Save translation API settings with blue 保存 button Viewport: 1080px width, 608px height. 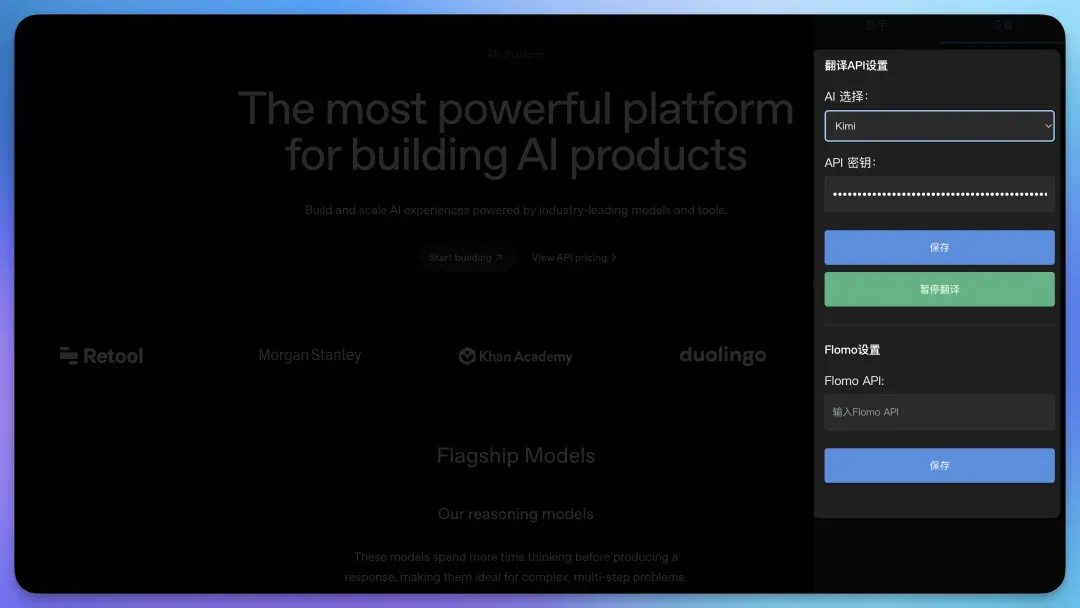[x=939, y=247]
